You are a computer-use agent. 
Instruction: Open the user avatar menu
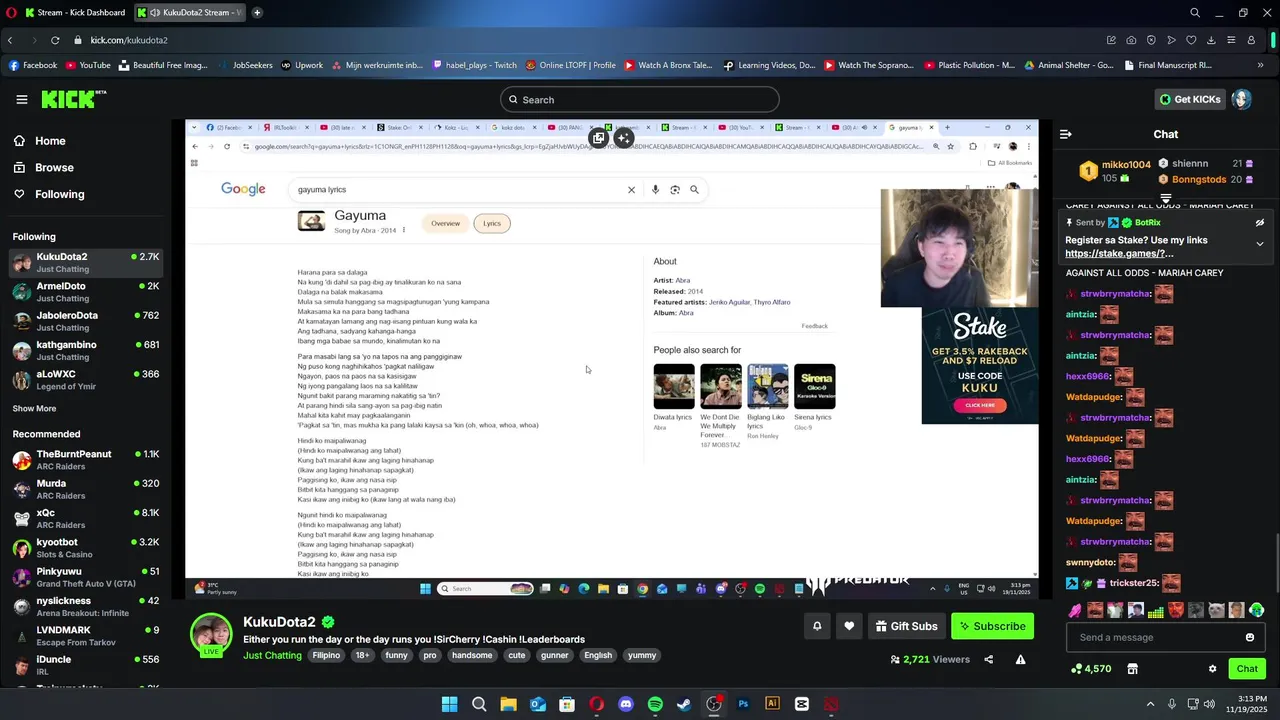(x=1241, y=99)
